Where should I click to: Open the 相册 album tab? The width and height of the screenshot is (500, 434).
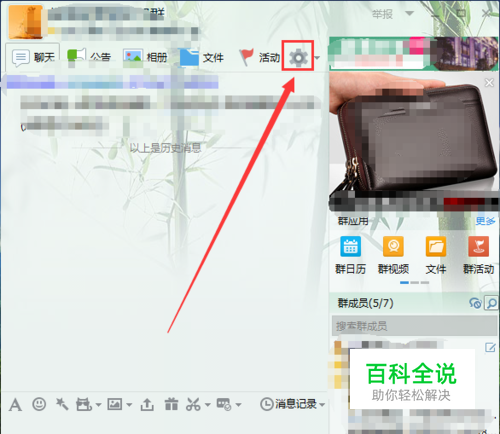pos(145,57)
